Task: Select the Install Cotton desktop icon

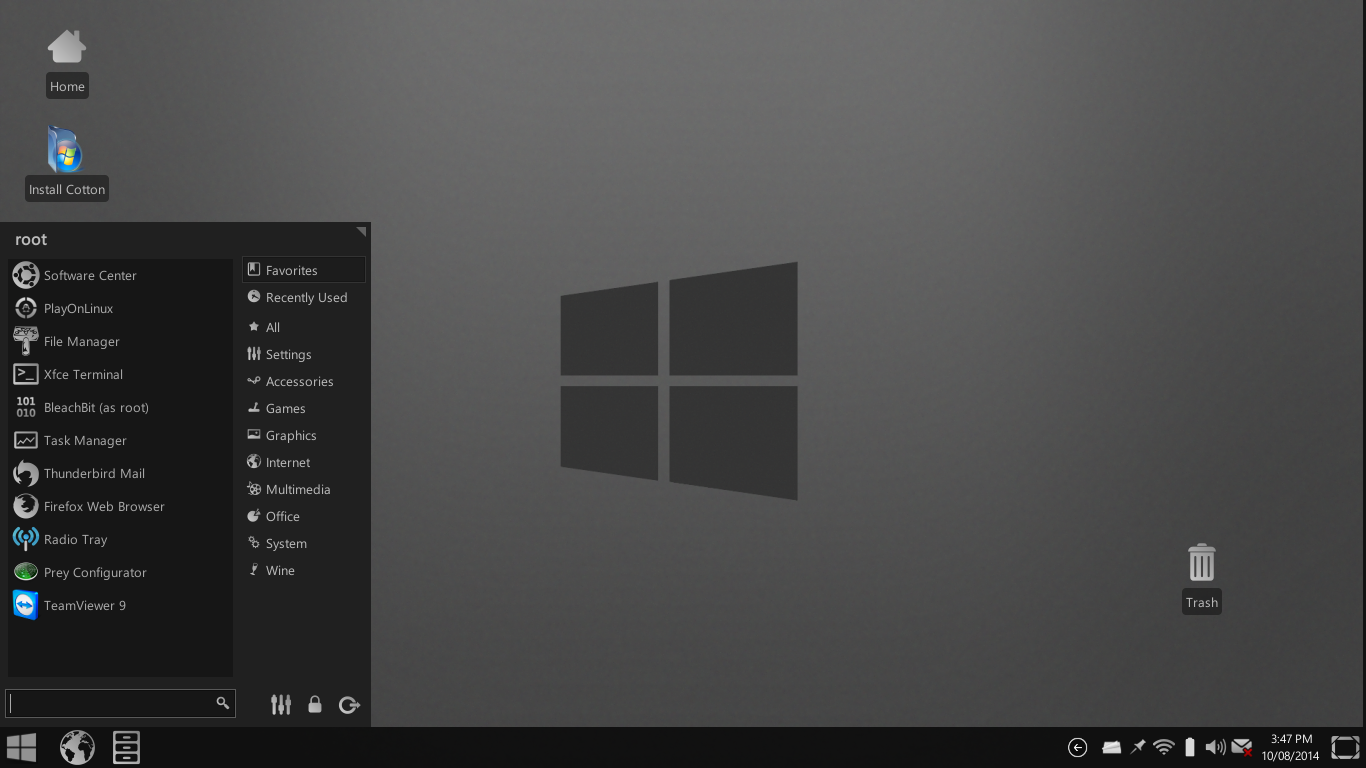Action: 67,163
